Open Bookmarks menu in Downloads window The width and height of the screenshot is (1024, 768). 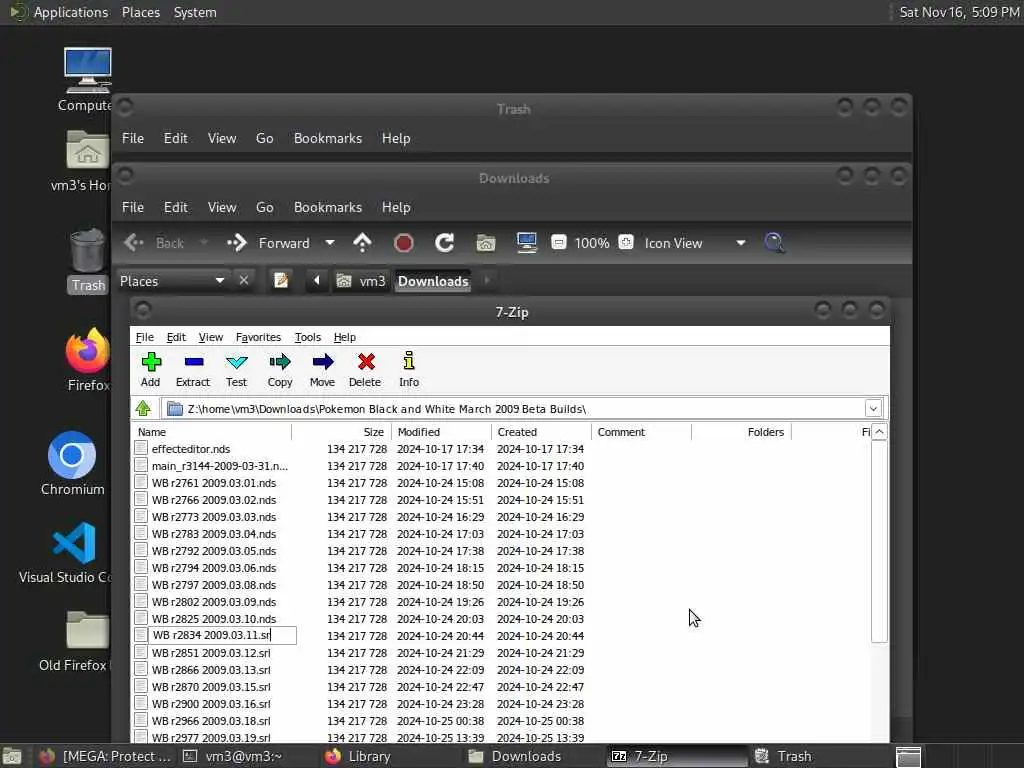point(328,207)
